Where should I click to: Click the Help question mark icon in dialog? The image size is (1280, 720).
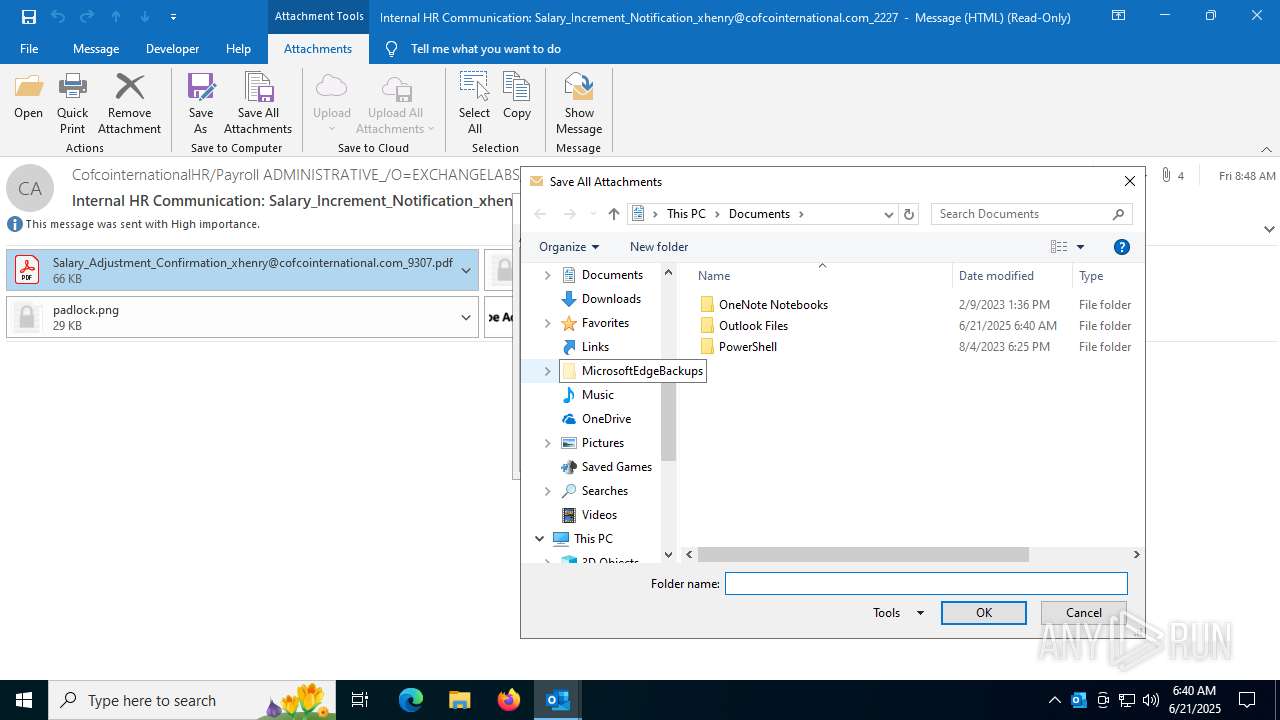pos(1121,247)
